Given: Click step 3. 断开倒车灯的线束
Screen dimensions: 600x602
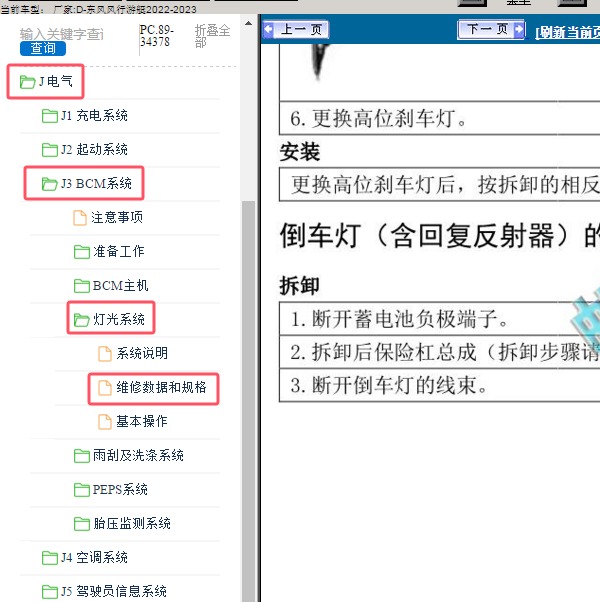Looking at the screenshot, I should pos(389,385).
